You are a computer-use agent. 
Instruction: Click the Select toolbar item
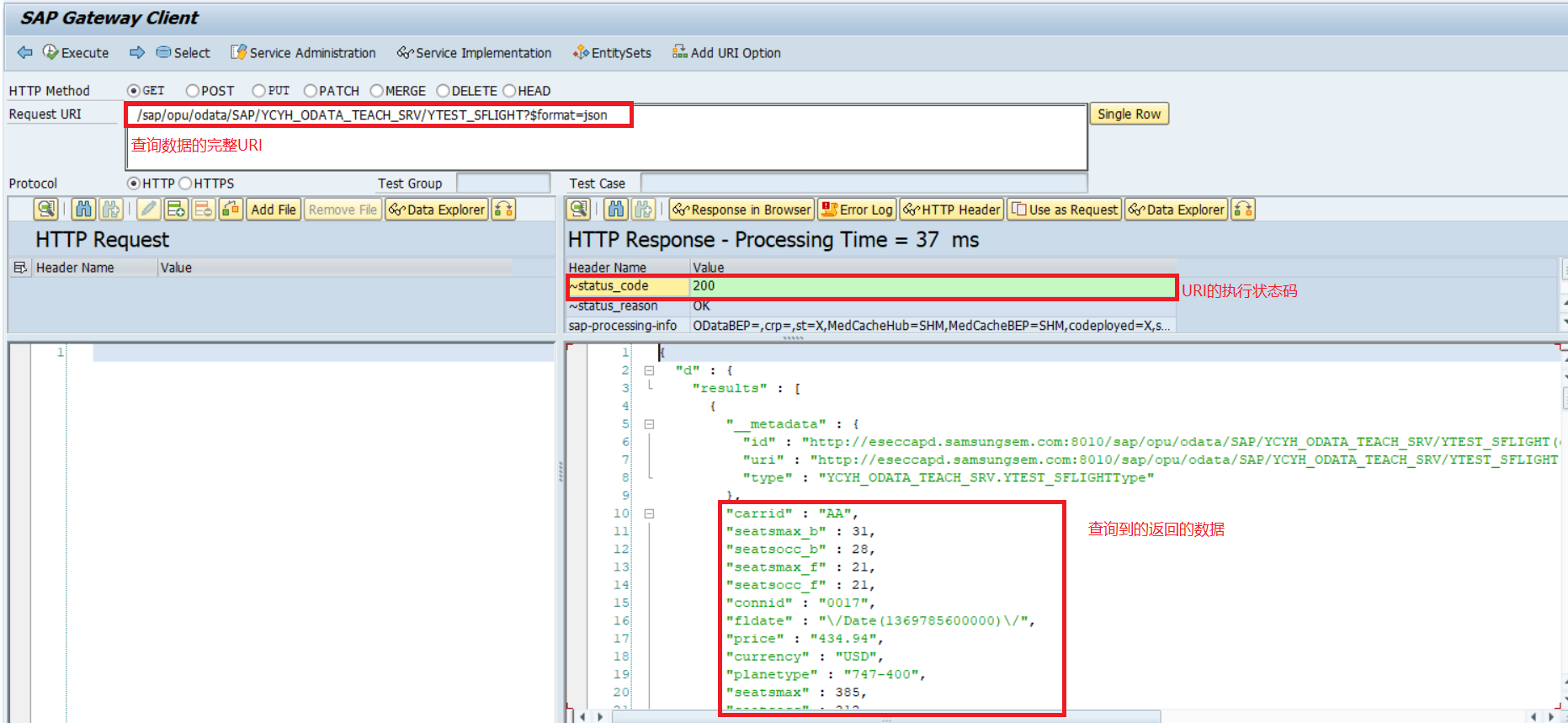pos(183,52)
